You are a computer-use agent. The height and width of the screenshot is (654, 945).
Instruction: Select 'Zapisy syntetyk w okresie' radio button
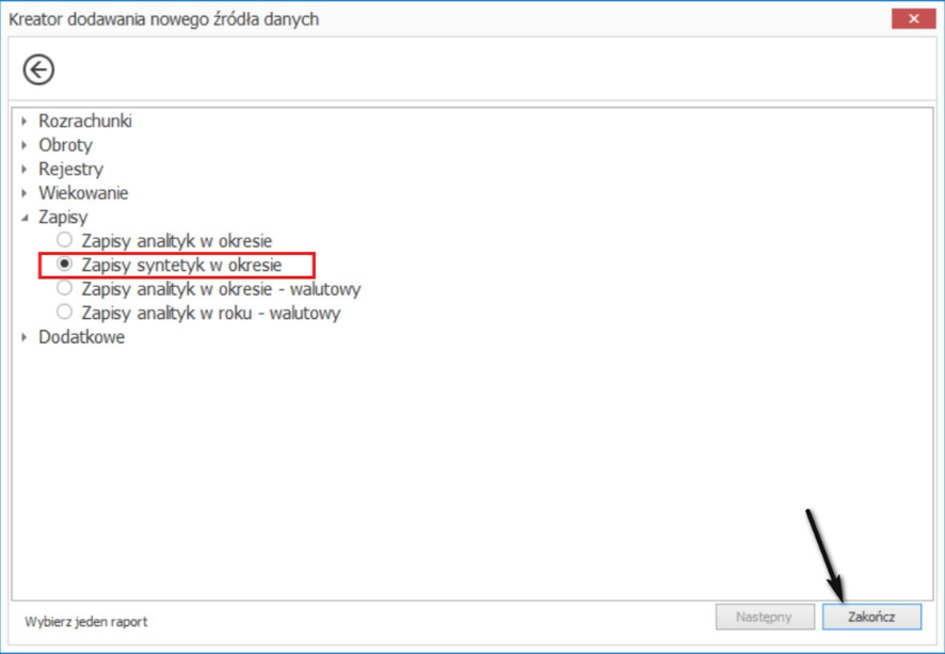pos(64,264)
